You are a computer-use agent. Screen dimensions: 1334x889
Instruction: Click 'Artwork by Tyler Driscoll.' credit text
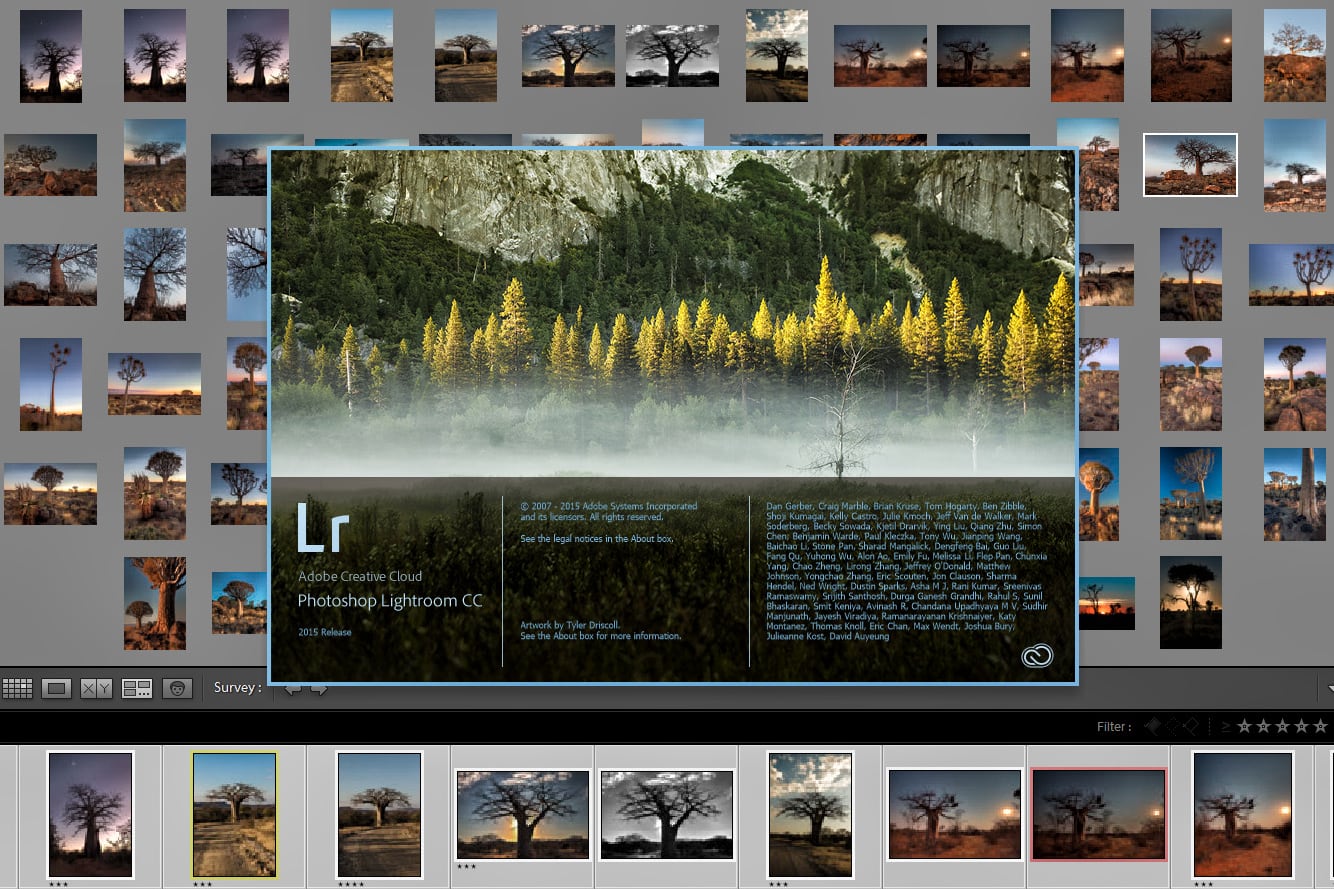[x=570, y=625]
